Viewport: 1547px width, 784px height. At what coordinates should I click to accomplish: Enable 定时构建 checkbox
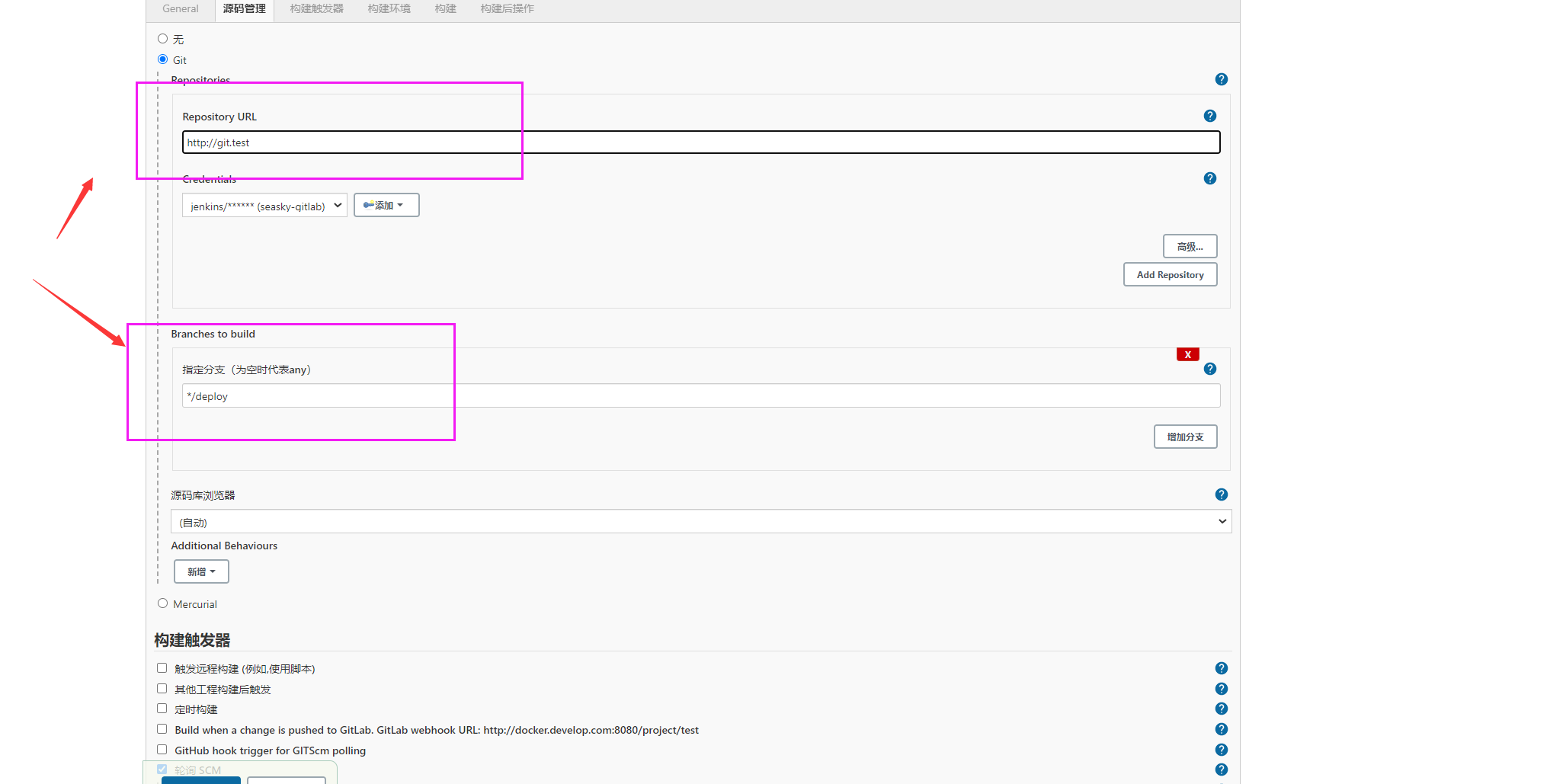pos(162,708)
